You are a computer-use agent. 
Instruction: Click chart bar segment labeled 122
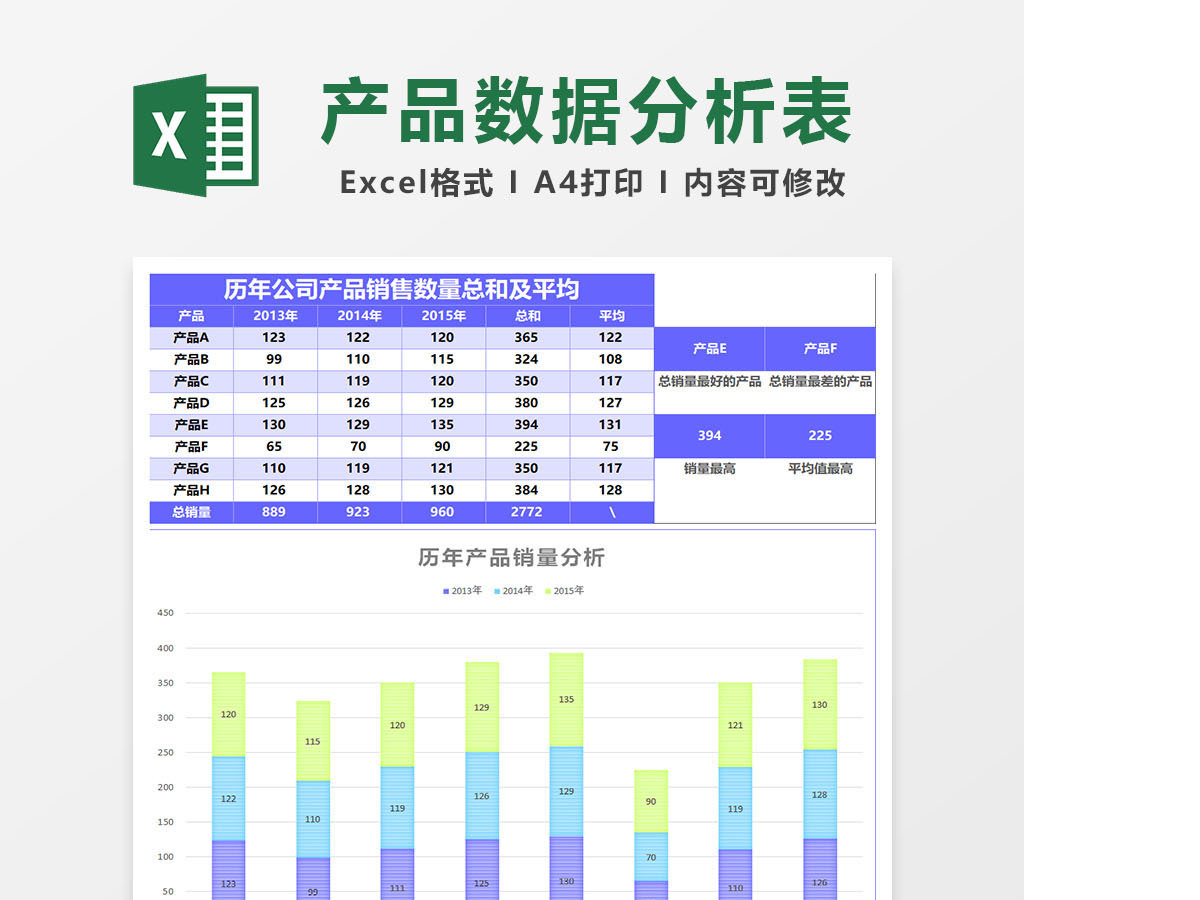point(229,798)
